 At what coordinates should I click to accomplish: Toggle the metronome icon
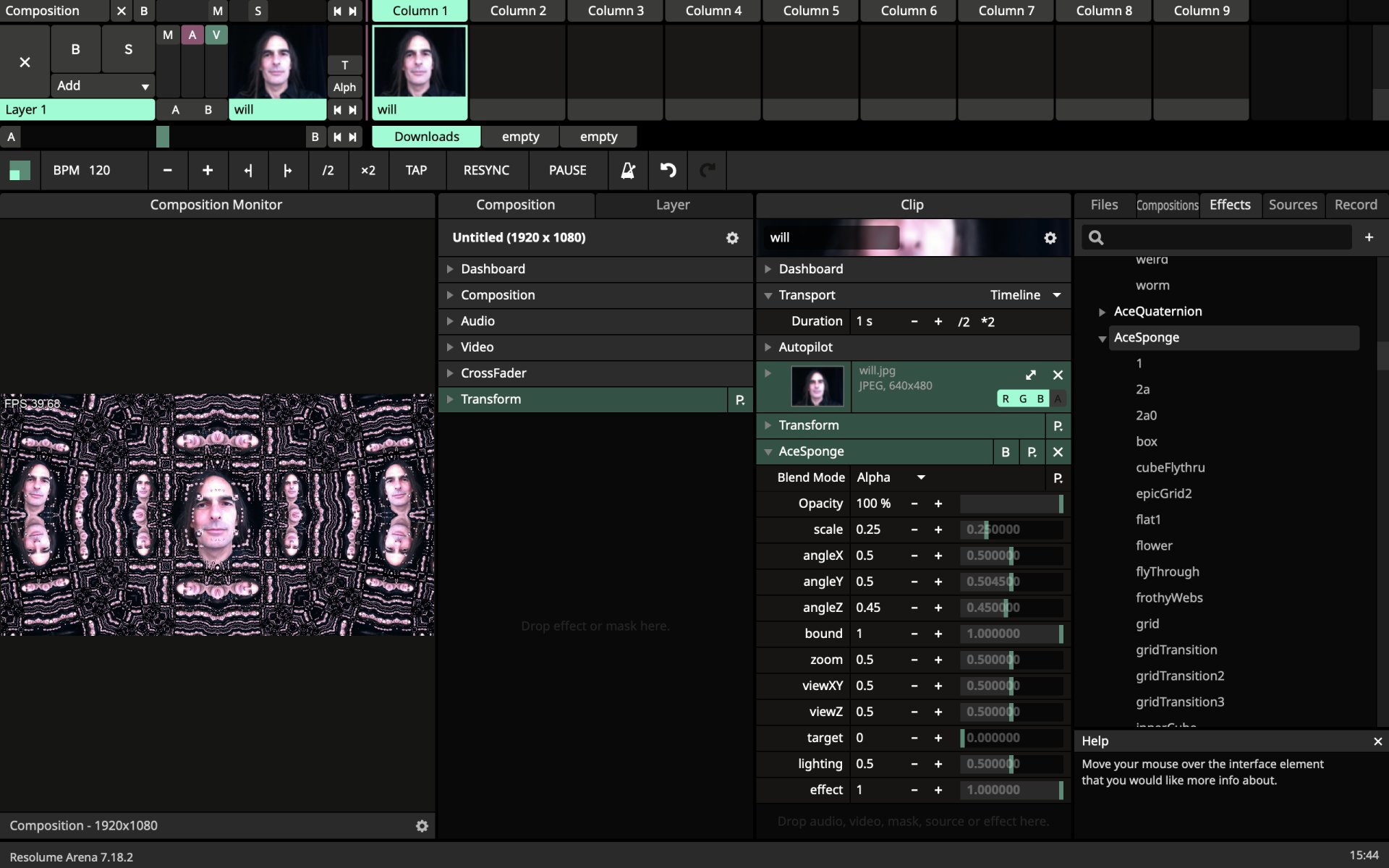(x=628, y=170)
